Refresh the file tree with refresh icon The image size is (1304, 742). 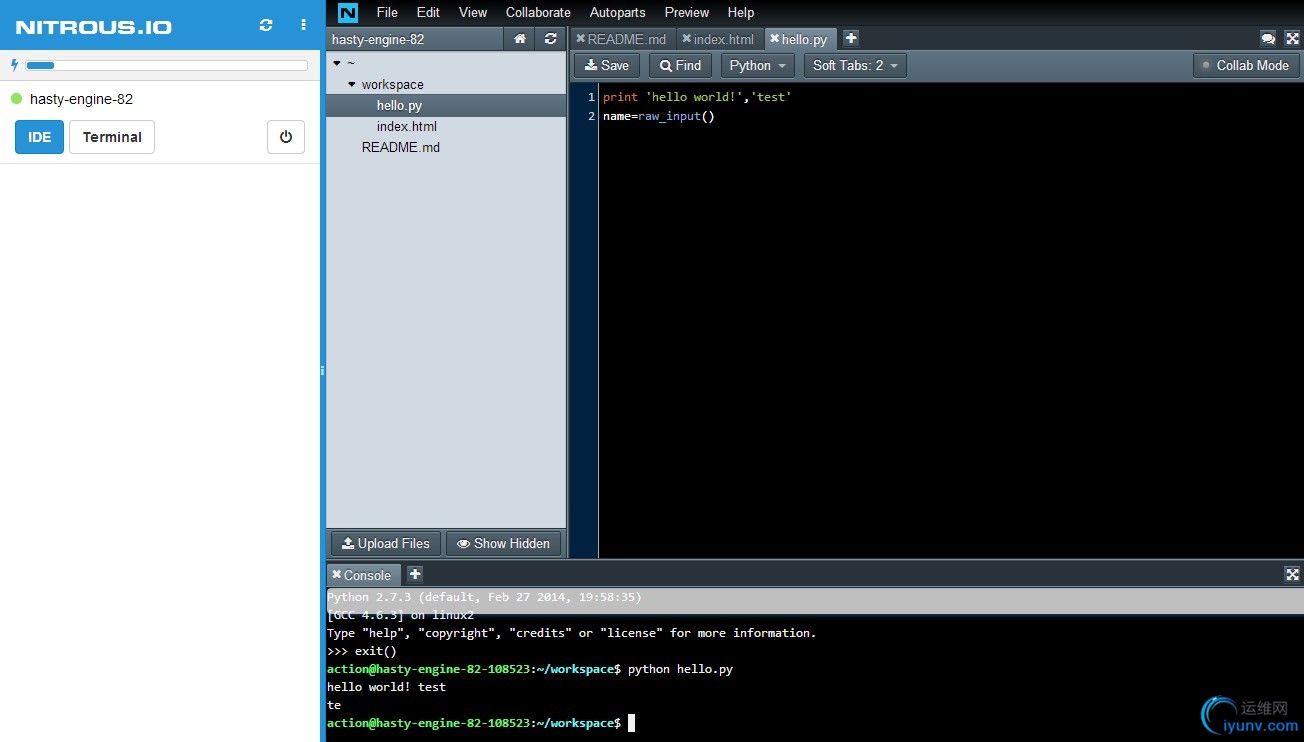click(x=550, y=39)
